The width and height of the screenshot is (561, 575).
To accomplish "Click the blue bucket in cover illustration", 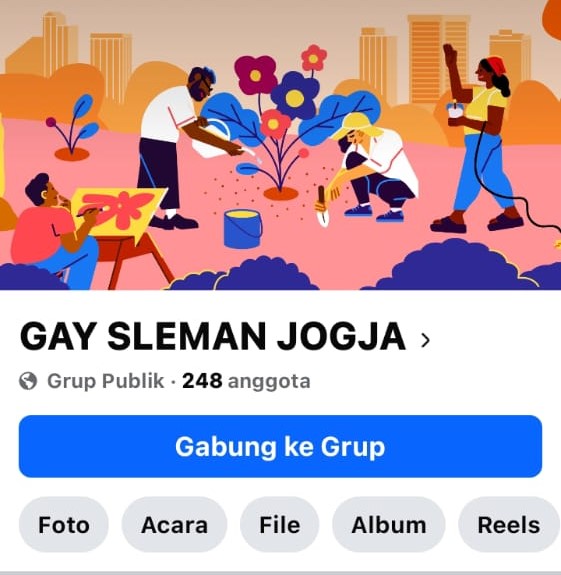I will click(x=242, y=229).
